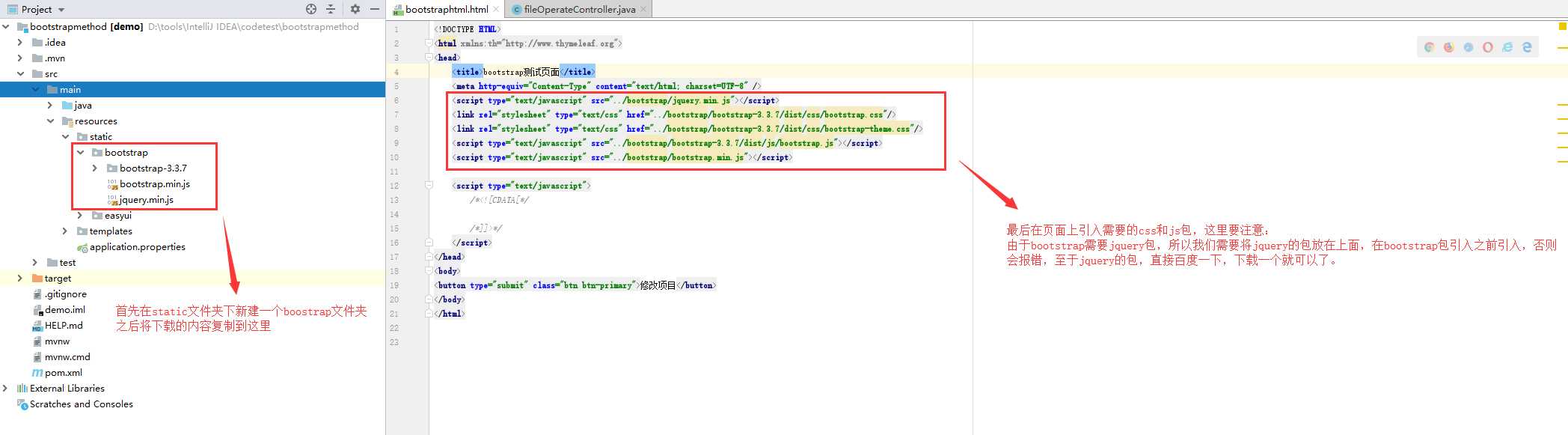Image resolution: width=1568 pixels, height=435 pixels.
Task: Open the Project view dropdown
Action: (x=61, y=10)
